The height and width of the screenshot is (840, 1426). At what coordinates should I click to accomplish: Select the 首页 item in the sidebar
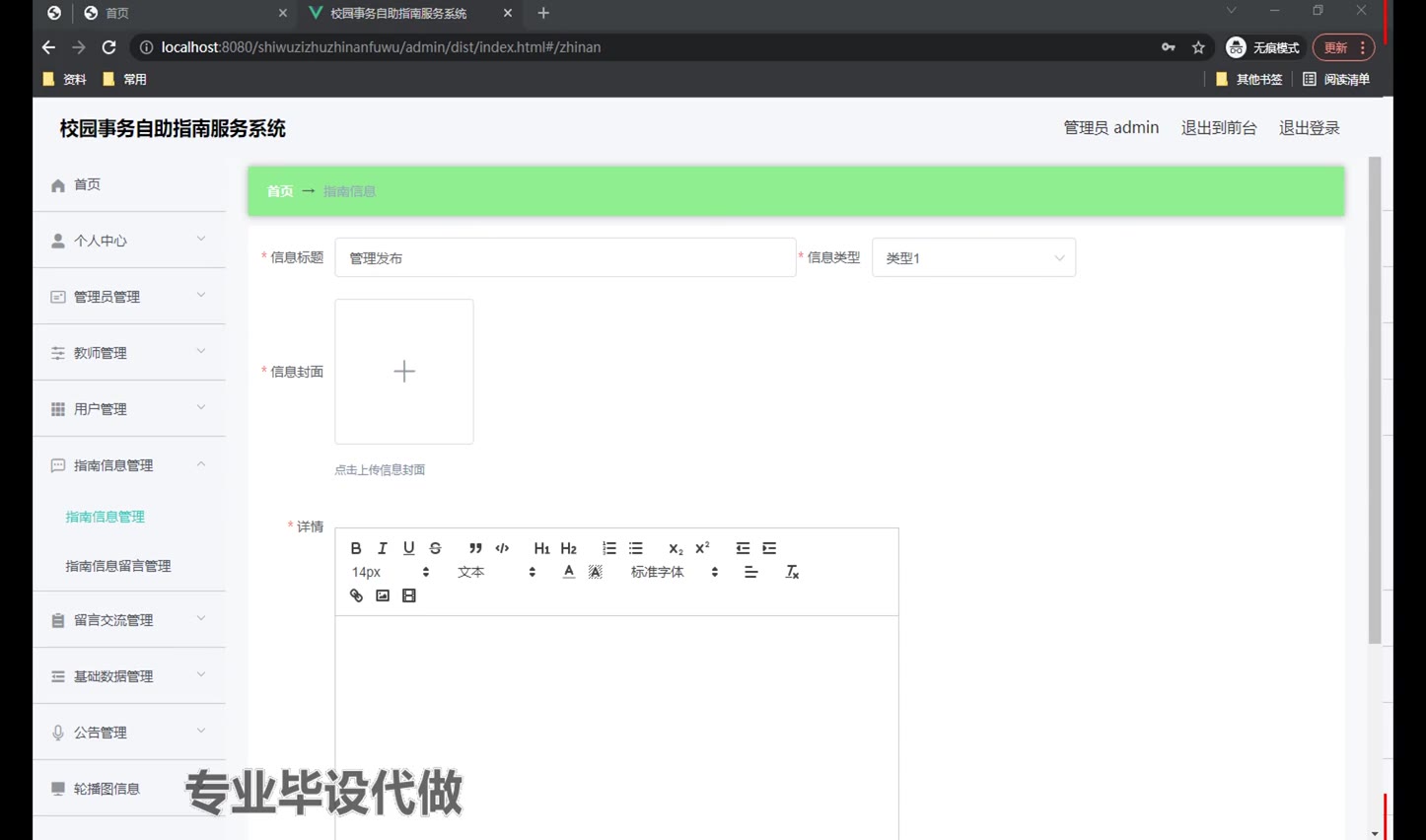(87, 184)
